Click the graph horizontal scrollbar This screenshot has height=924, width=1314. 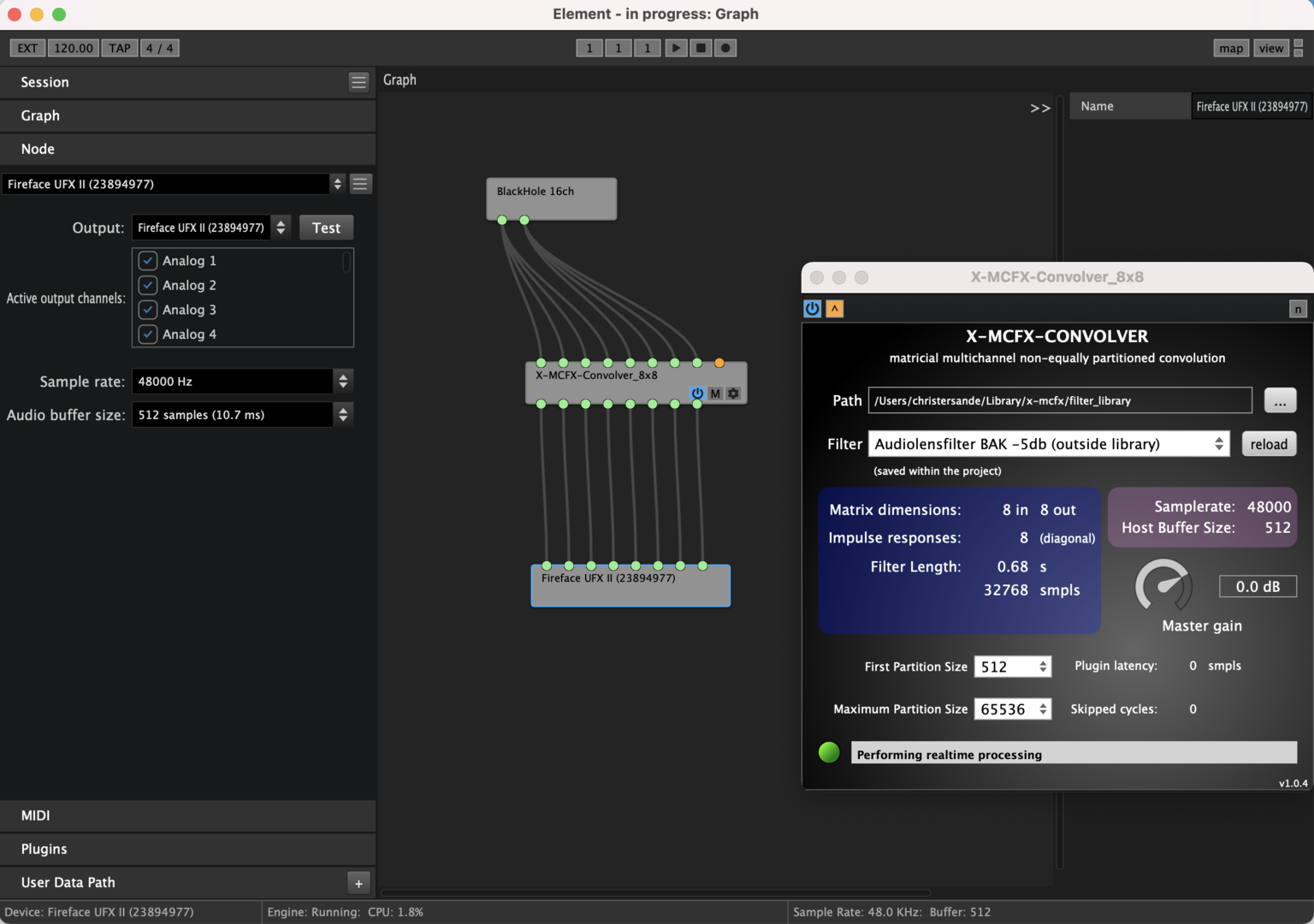click(x=655, y=892)
